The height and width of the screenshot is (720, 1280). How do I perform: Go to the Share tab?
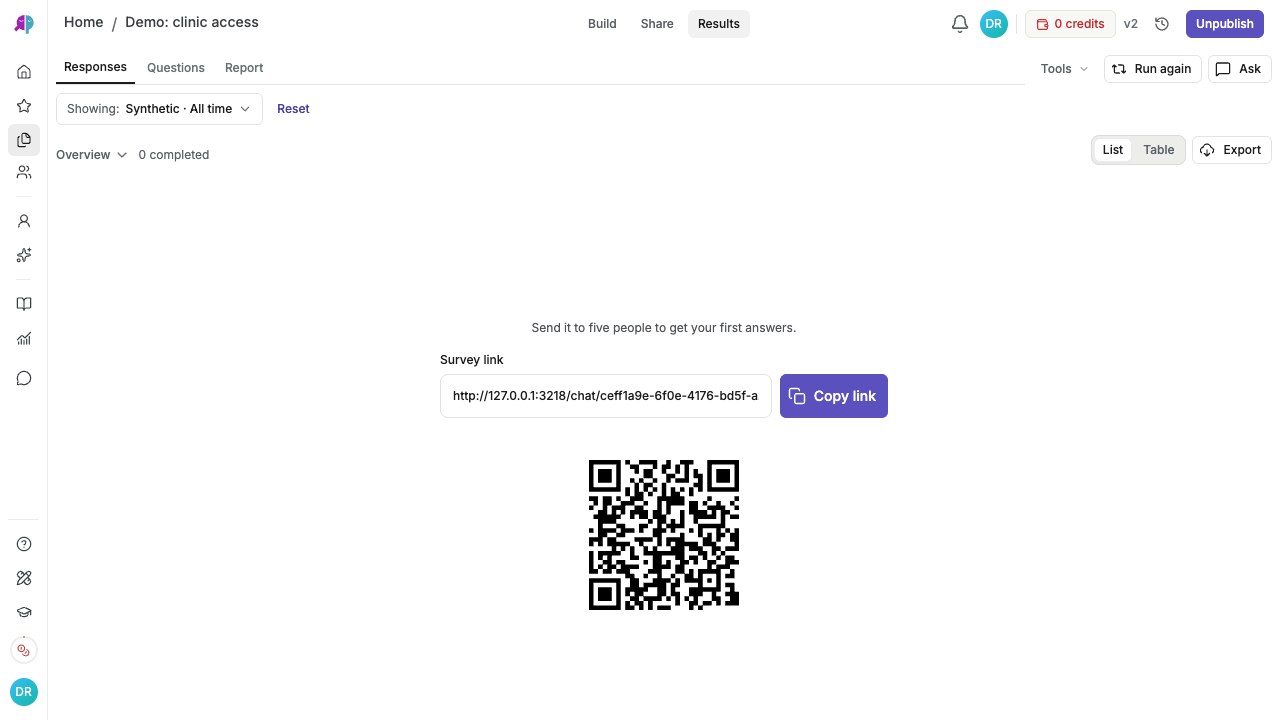click(657, 24)
